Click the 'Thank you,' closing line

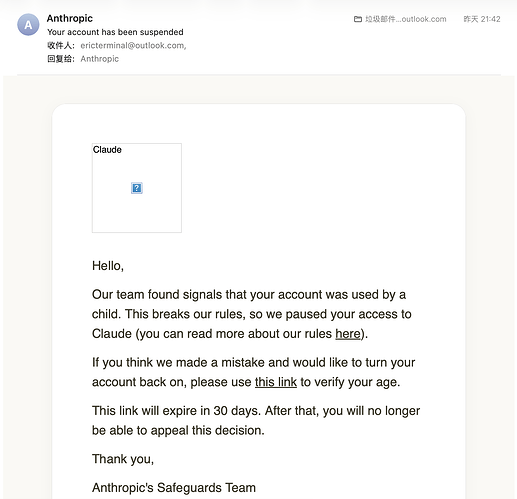point(123,459)
